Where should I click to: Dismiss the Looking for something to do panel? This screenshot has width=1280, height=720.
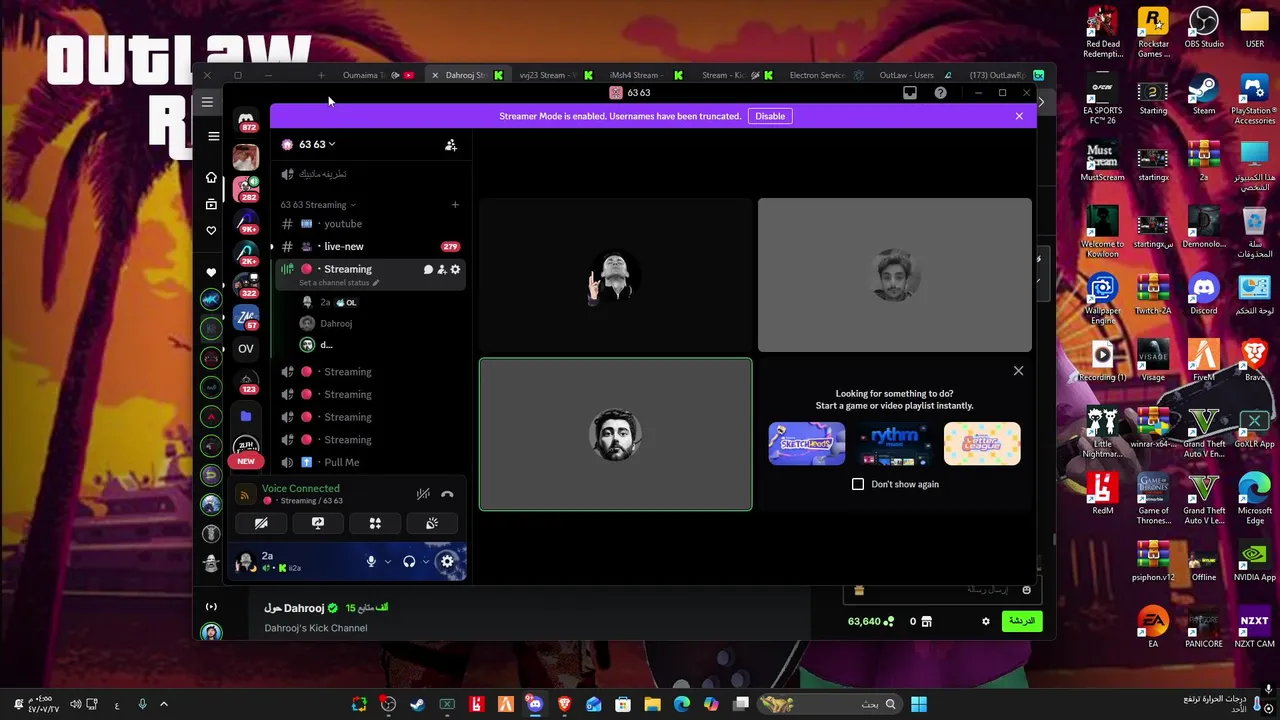[x=1018, y=371]
